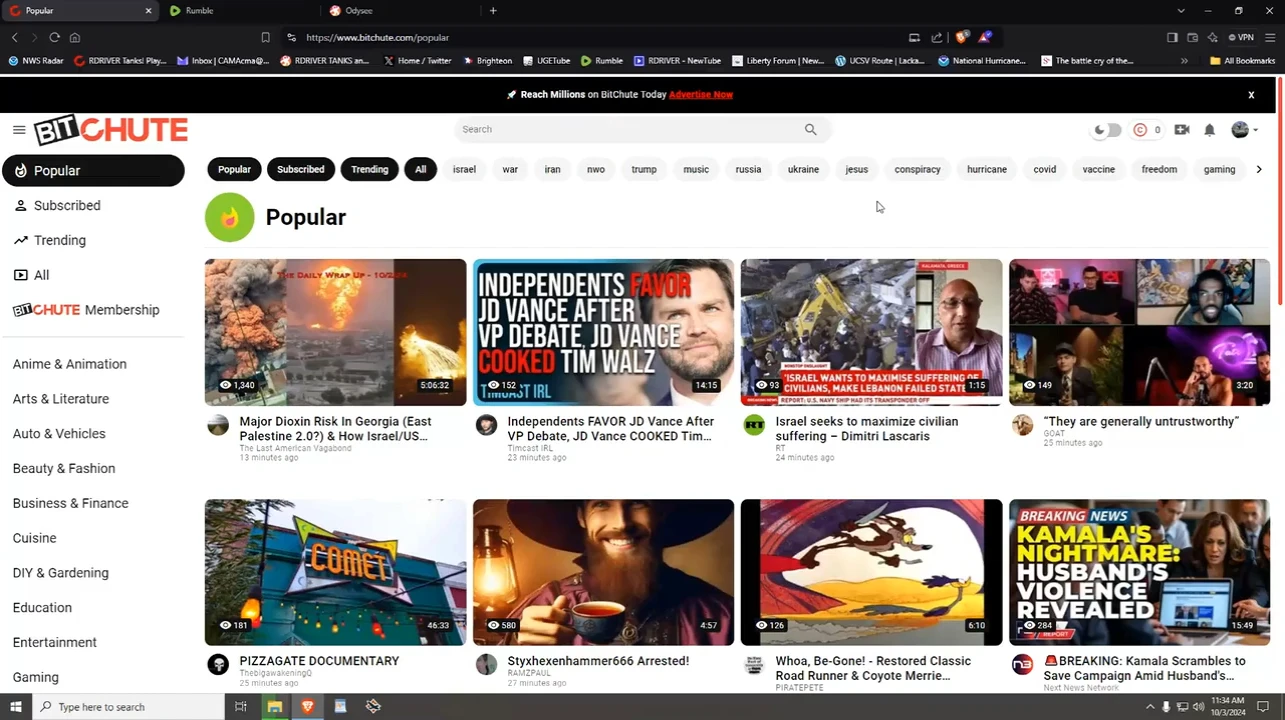
Task: Click the Brave Rewards triangle icon
Action: point(985,37)
